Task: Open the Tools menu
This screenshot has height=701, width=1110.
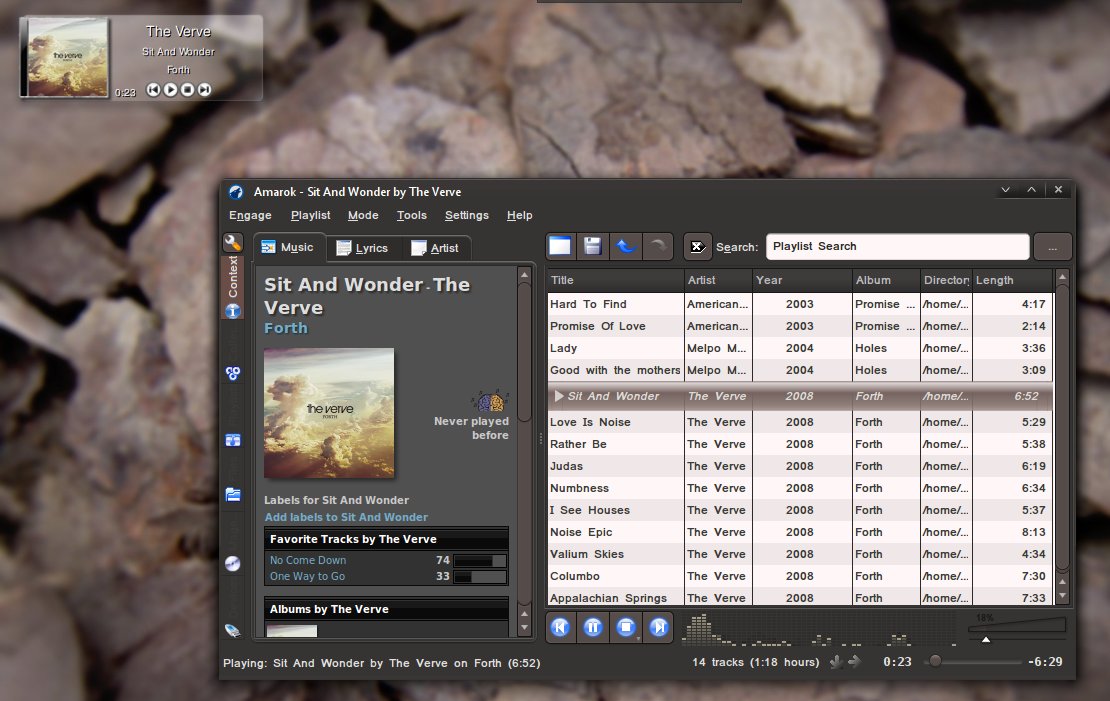Action: 411,215
